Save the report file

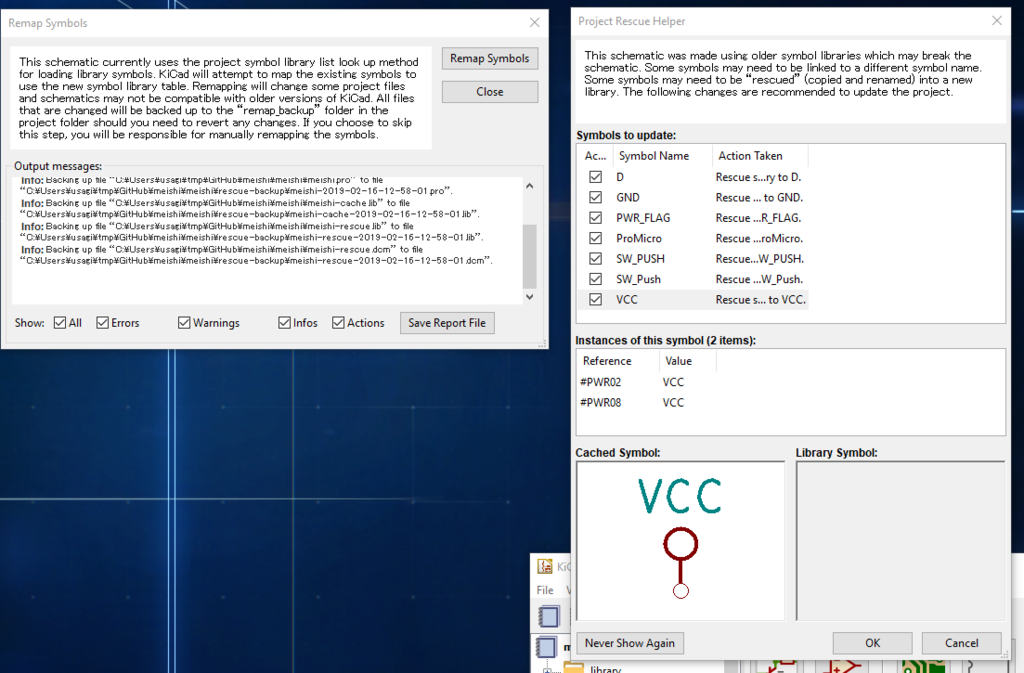coord(447,322)
